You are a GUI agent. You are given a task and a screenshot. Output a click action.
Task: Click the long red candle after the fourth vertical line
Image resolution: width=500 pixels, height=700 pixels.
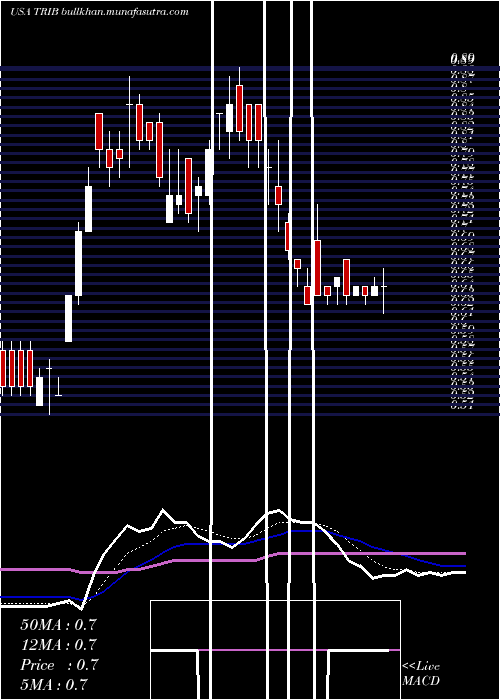[x=317, y=268]
